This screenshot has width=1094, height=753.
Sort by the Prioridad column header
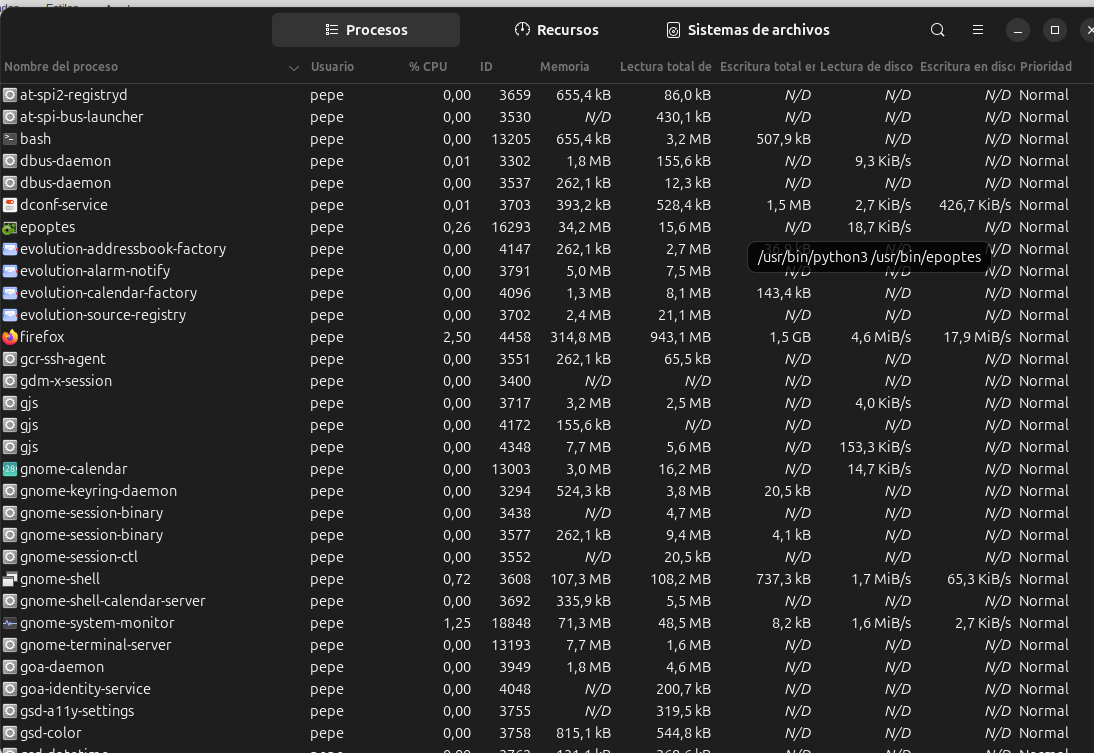click(x=1045, y=67)
